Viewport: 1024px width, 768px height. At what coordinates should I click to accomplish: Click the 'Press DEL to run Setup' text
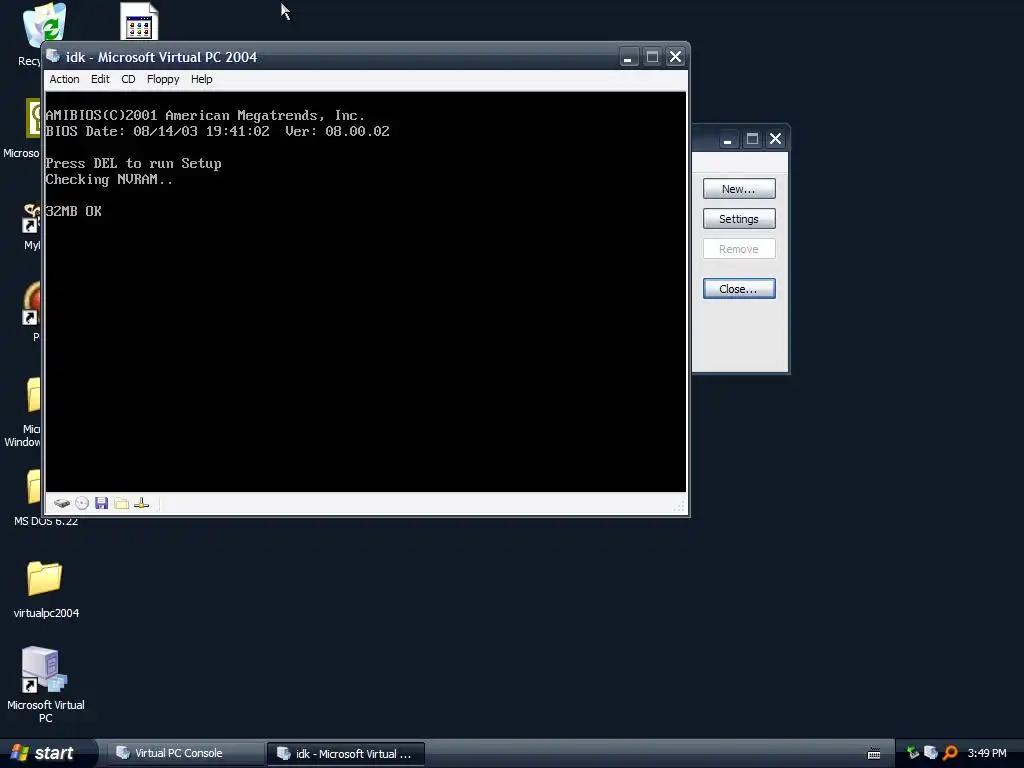tap(133, 163)
